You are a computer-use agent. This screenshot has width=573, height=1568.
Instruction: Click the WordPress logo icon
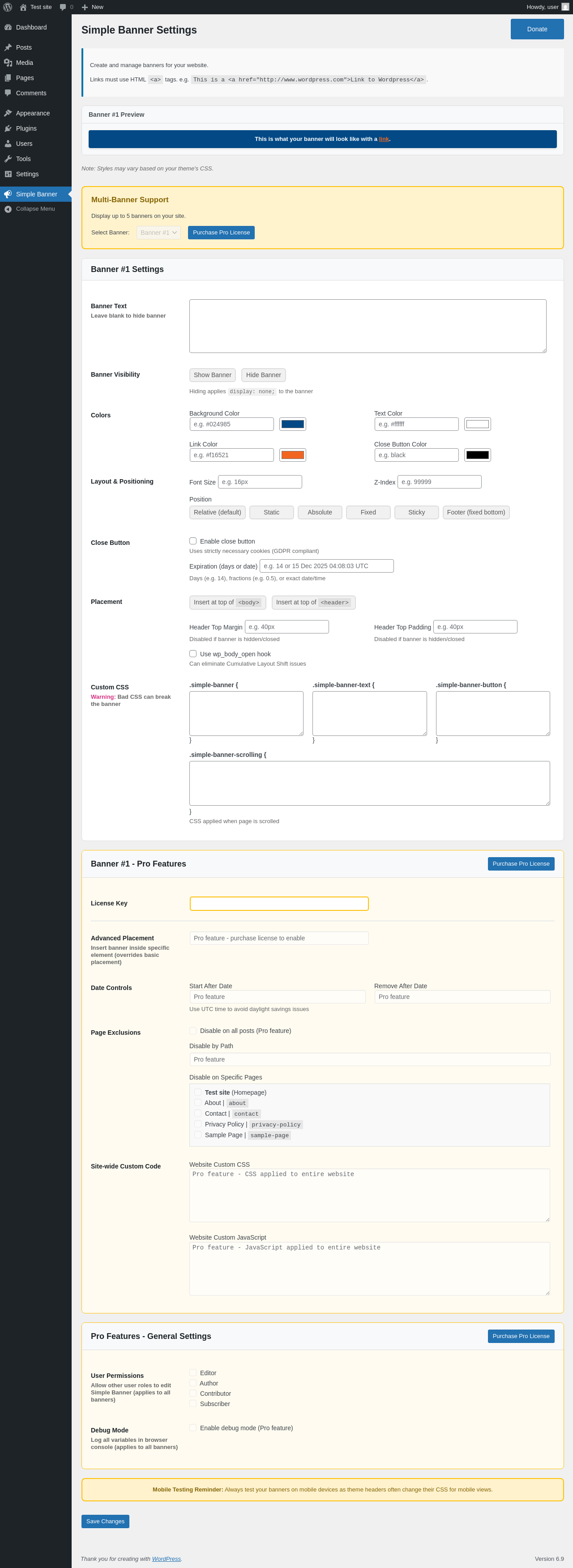pyautogui.click(x=8, y=7)
